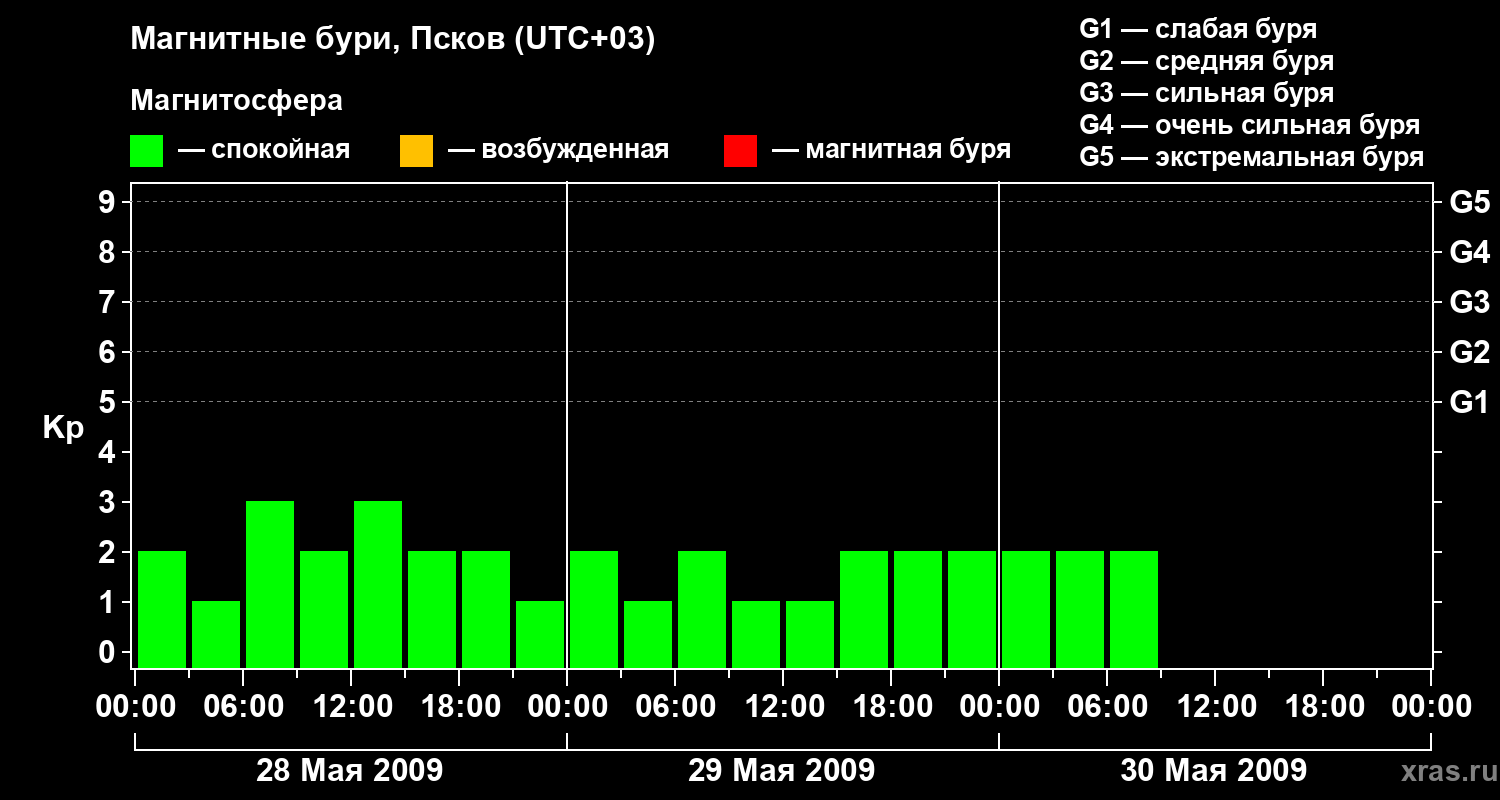Click the 30 May 06:00–09:00 bar
This screenshot has height=800, width=1500.
tap(1134, 609)
